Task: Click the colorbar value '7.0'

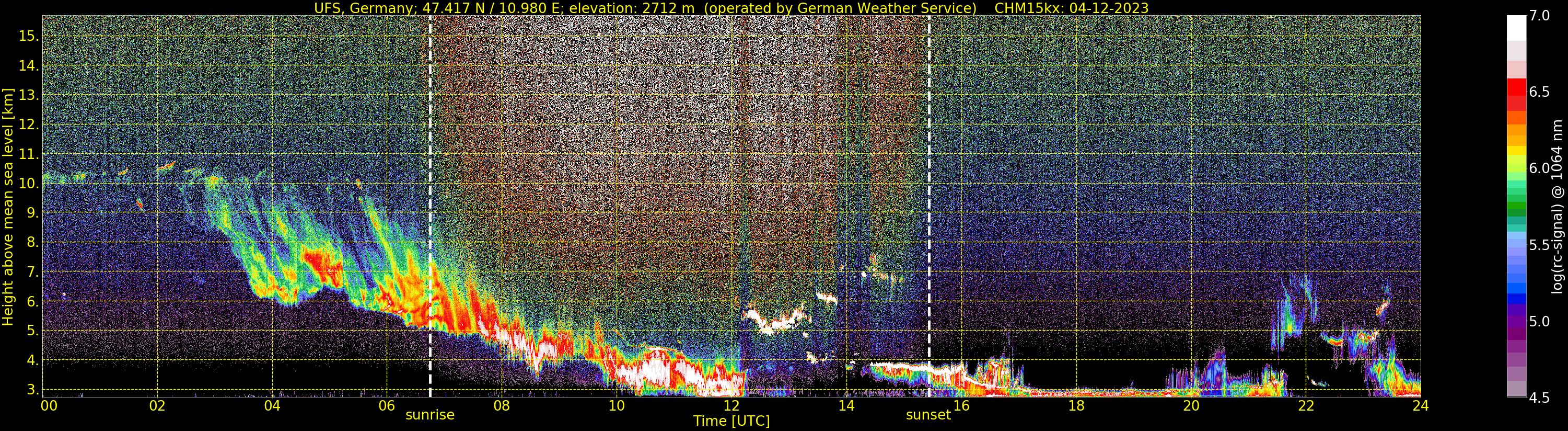Action: tap(1539, 16)
